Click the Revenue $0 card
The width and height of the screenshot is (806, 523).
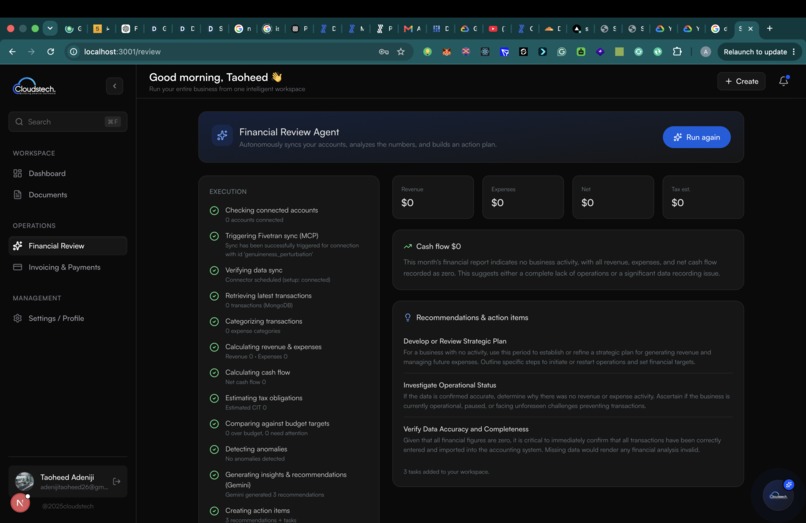click(433, 197)
